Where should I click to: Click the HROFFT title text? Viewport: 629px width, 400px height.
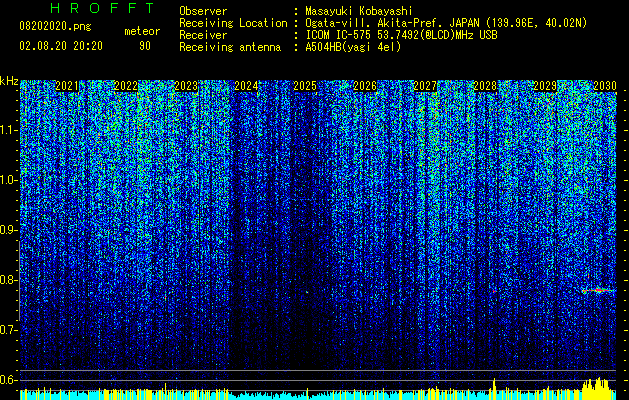pyautogui.click(x=103, y=8)
